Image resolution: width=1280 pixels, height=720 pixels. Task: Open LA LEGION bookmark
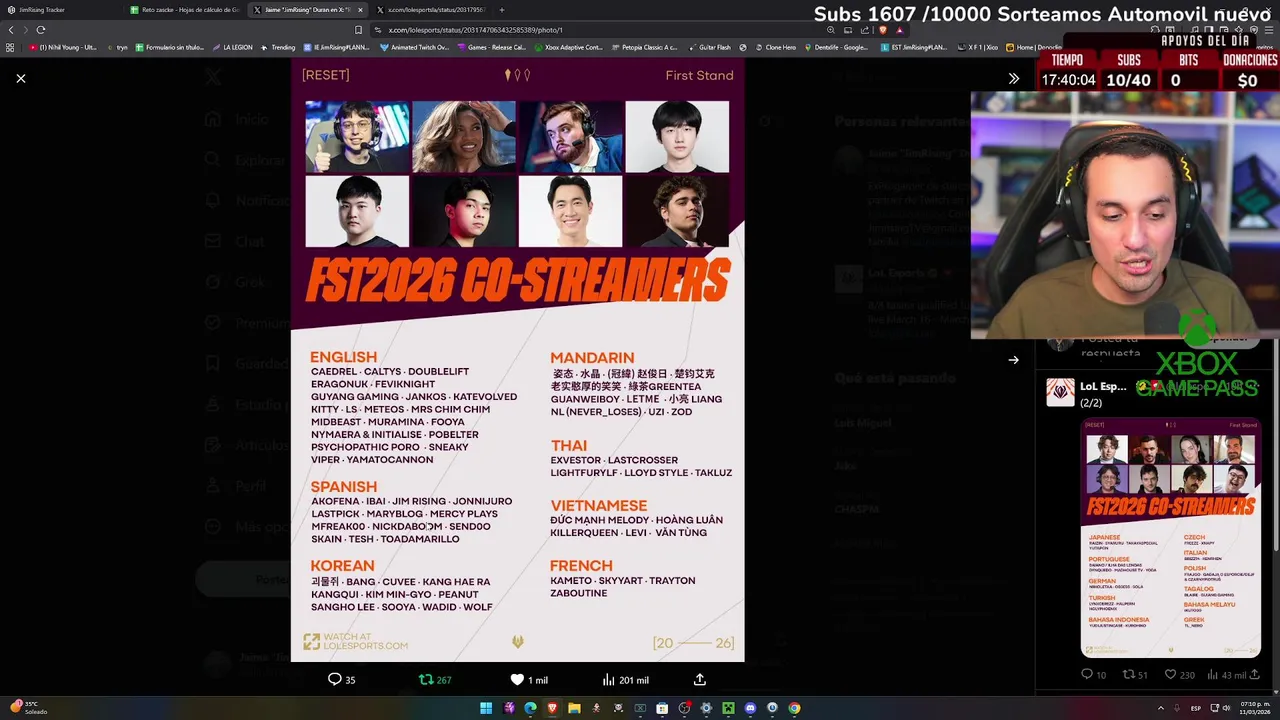point(234,47)
